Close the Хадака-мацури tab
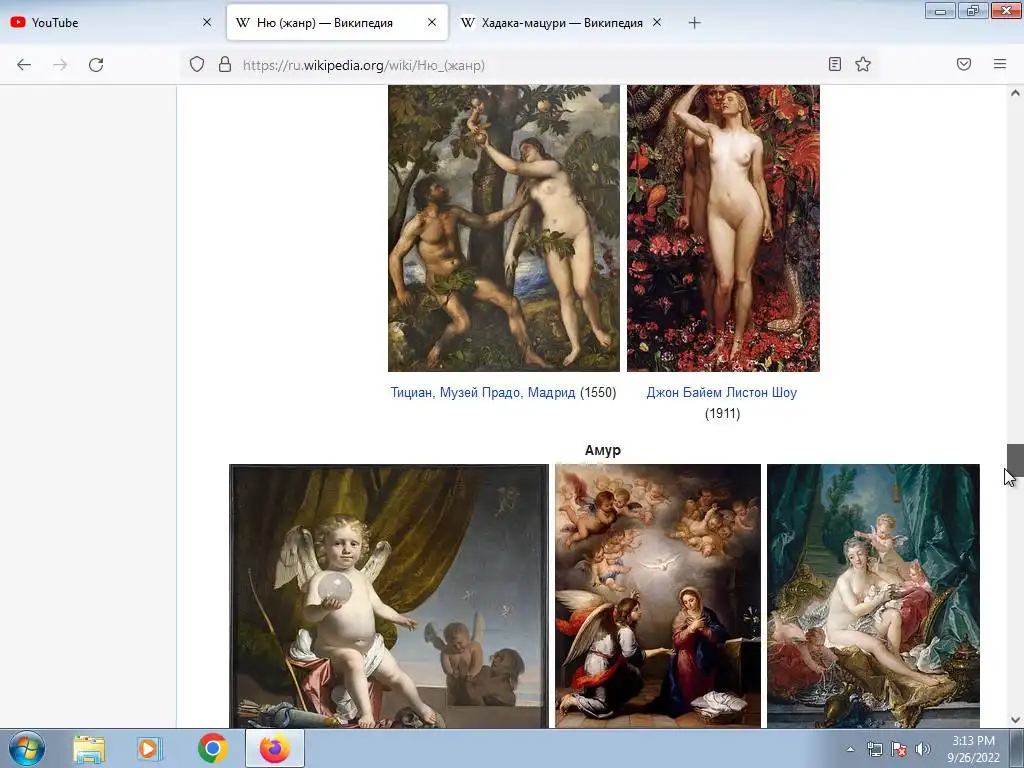The image size is (1024, 768). tap(657, 22)
